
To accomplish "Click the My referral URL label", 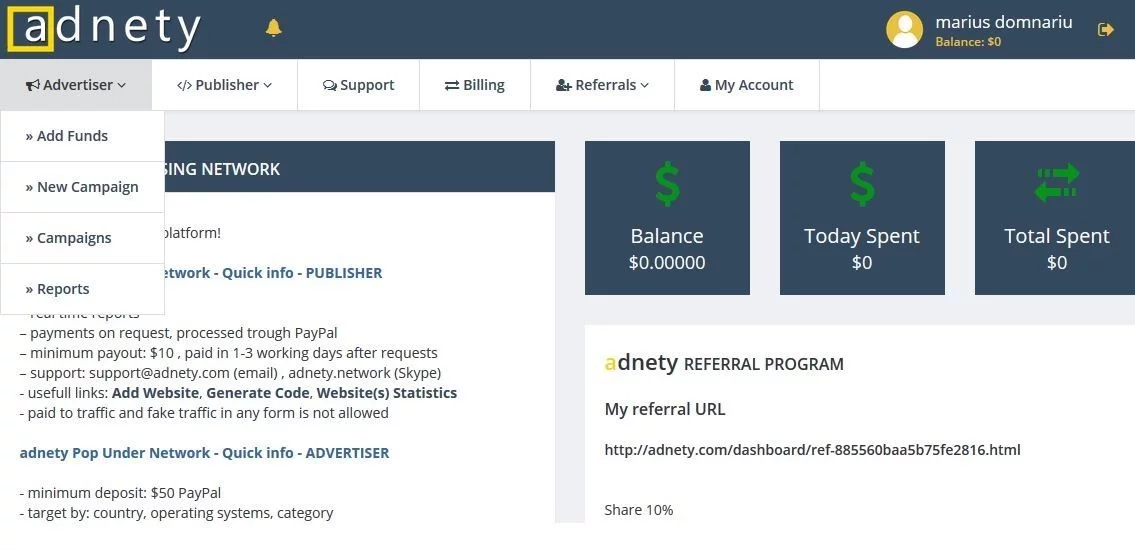I will click(664, 410).
